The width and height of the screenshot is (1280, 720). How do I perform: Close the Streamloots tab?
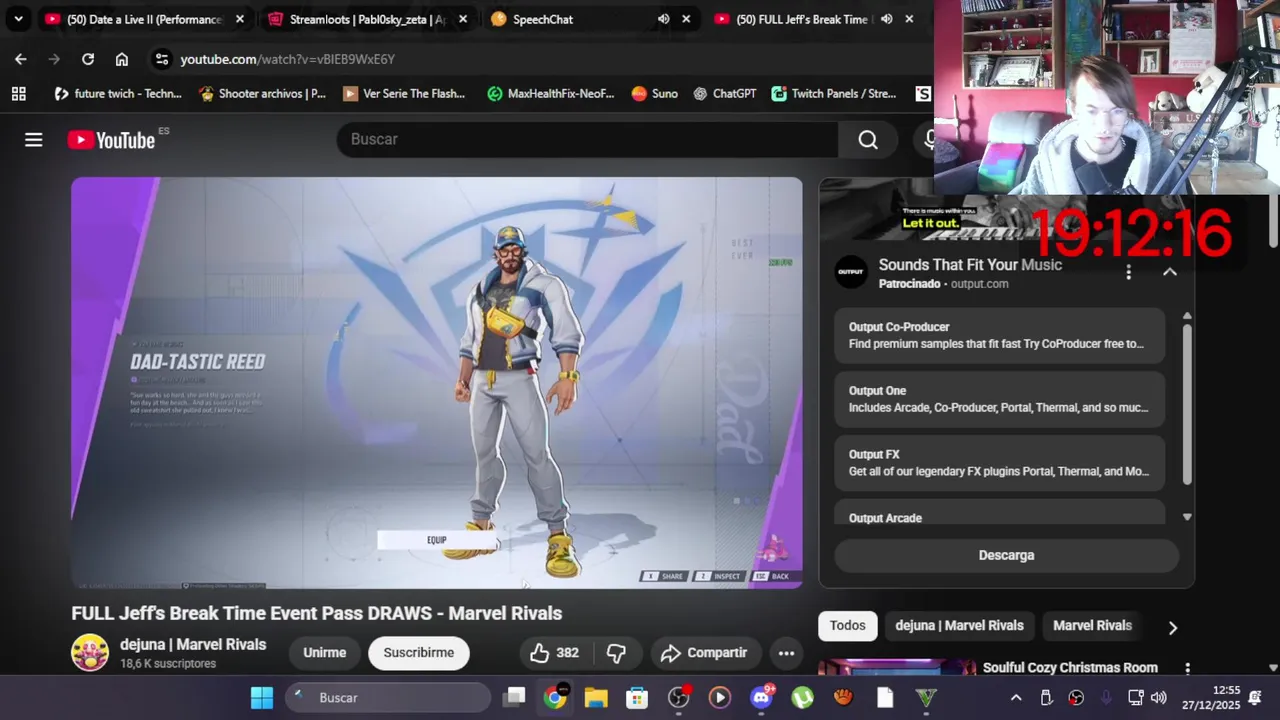pos(463,19)
